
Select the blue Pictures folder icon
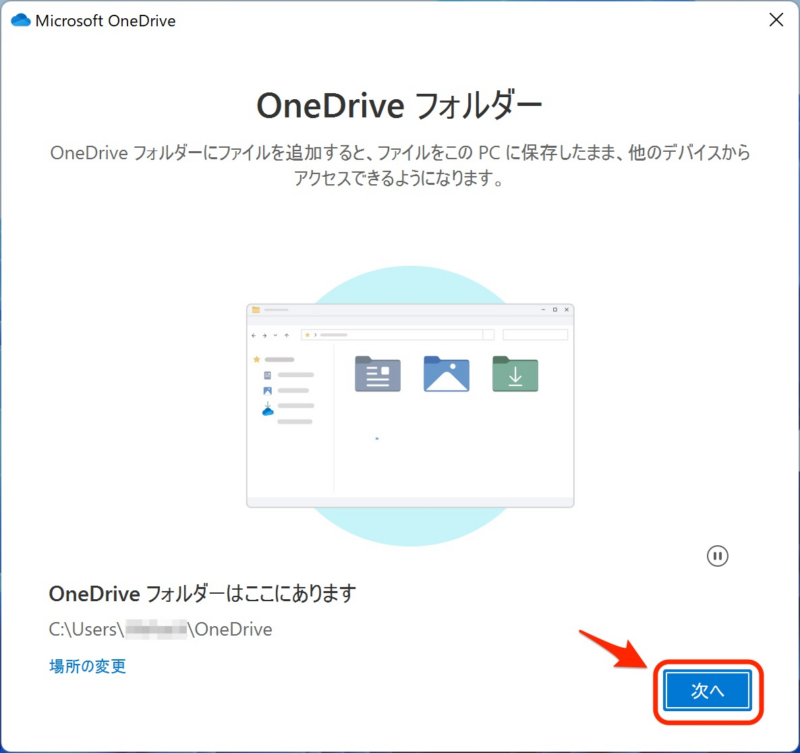click(x=446, y=373)
